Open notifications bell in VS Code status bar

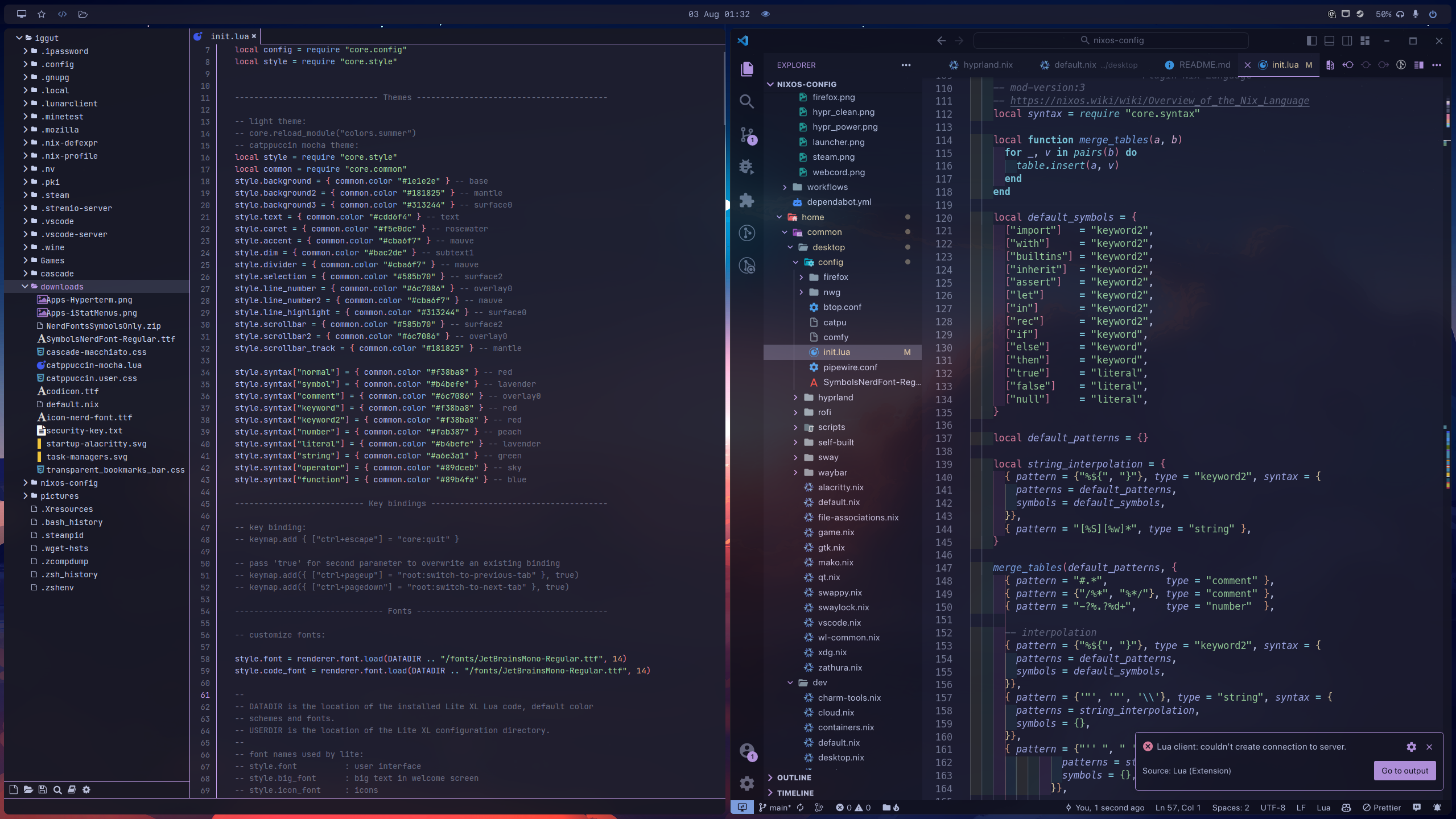(x=1438, y=807)
